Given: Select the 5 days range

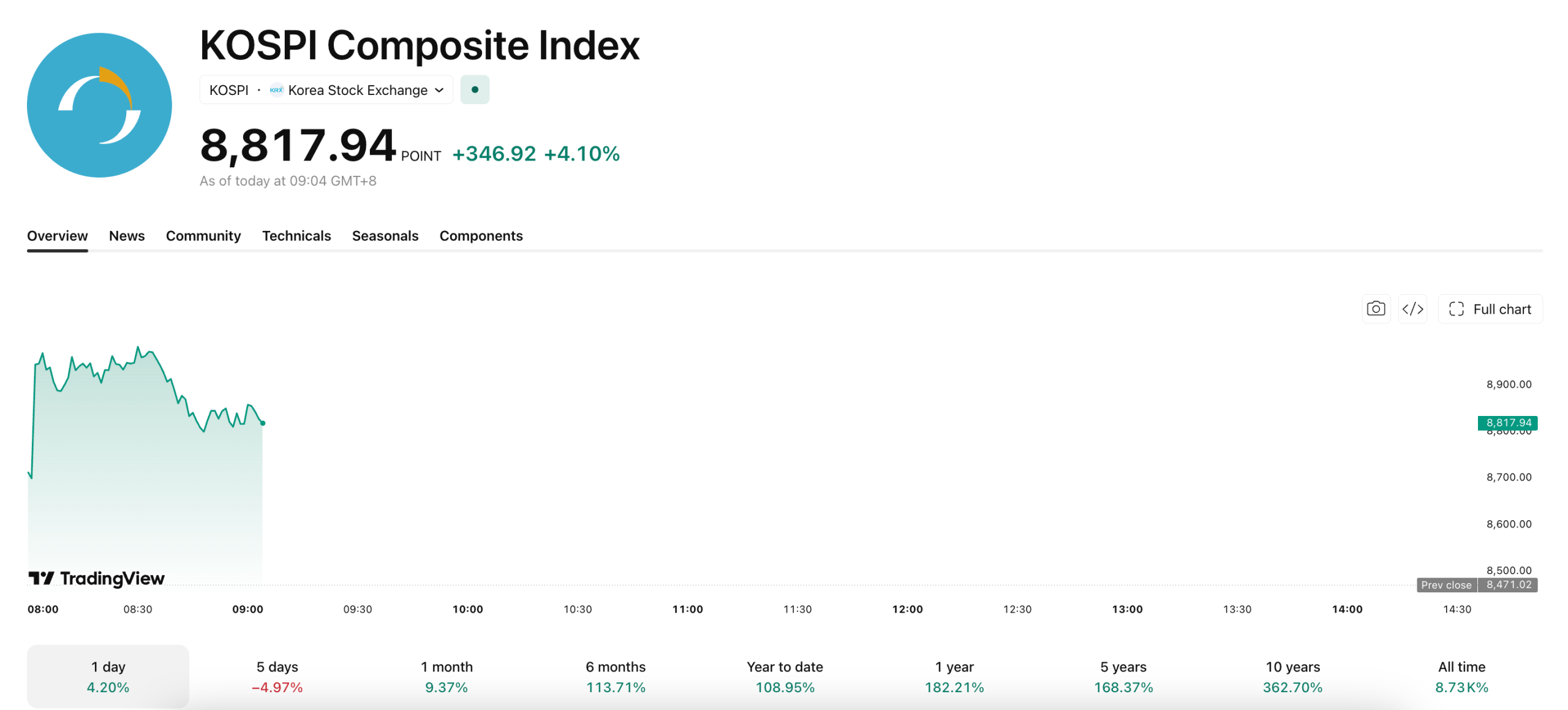Looking at the screenshot, I should [277, 676].
